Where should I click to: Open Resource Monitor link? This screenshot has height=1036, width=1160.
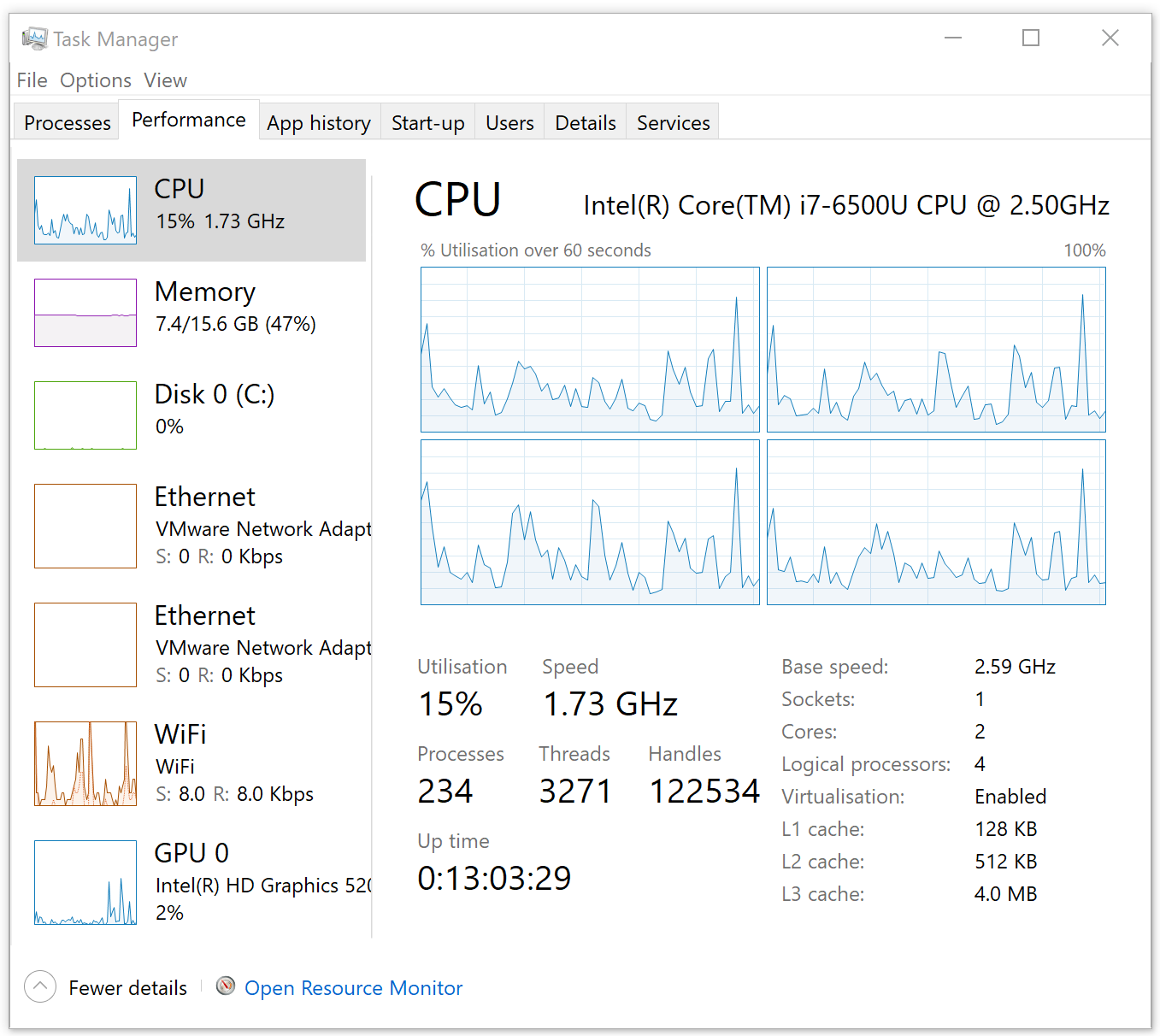pos(353,988)
